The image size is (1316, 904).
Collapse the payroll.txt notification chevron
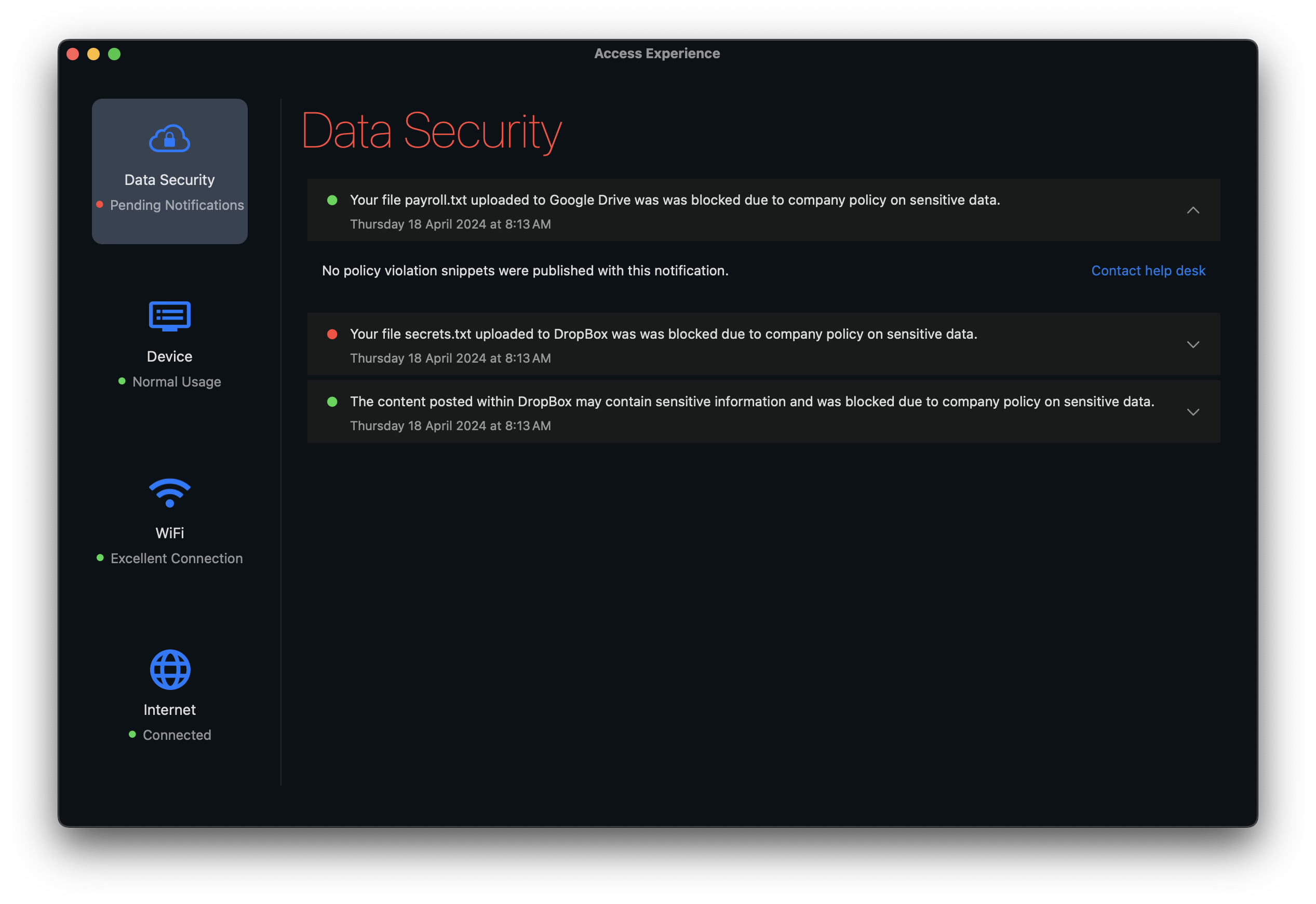(x=1192, y=210)
